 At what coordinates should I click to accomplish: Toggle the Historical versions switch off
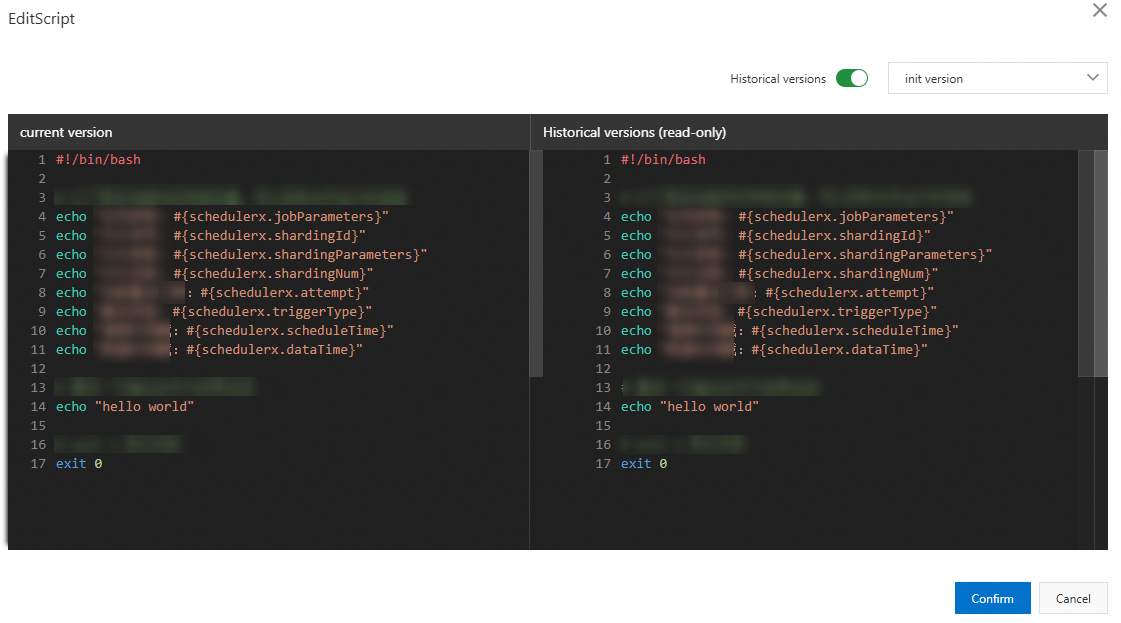(x=851, y=78)
